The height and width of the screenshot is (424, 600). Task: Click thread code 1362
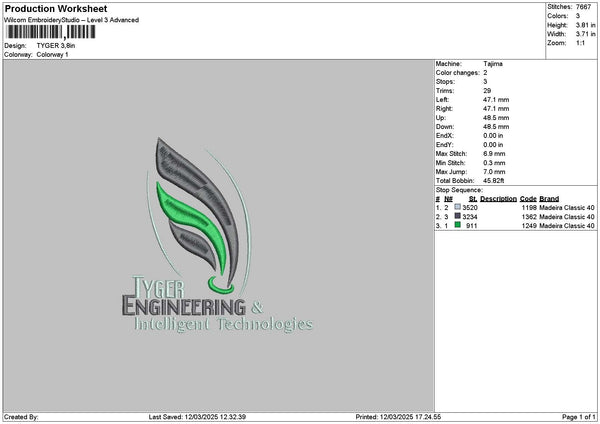[x=529, y=217]
